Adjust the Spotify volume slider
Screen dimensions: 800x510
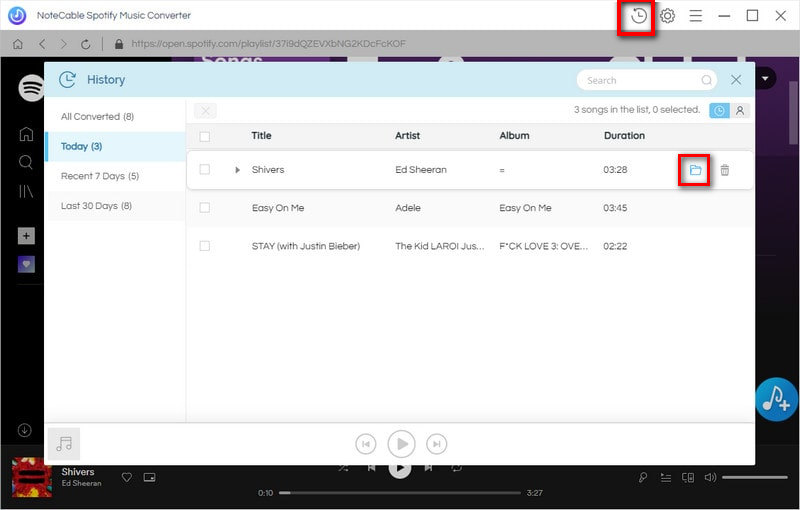coord(755,478)
